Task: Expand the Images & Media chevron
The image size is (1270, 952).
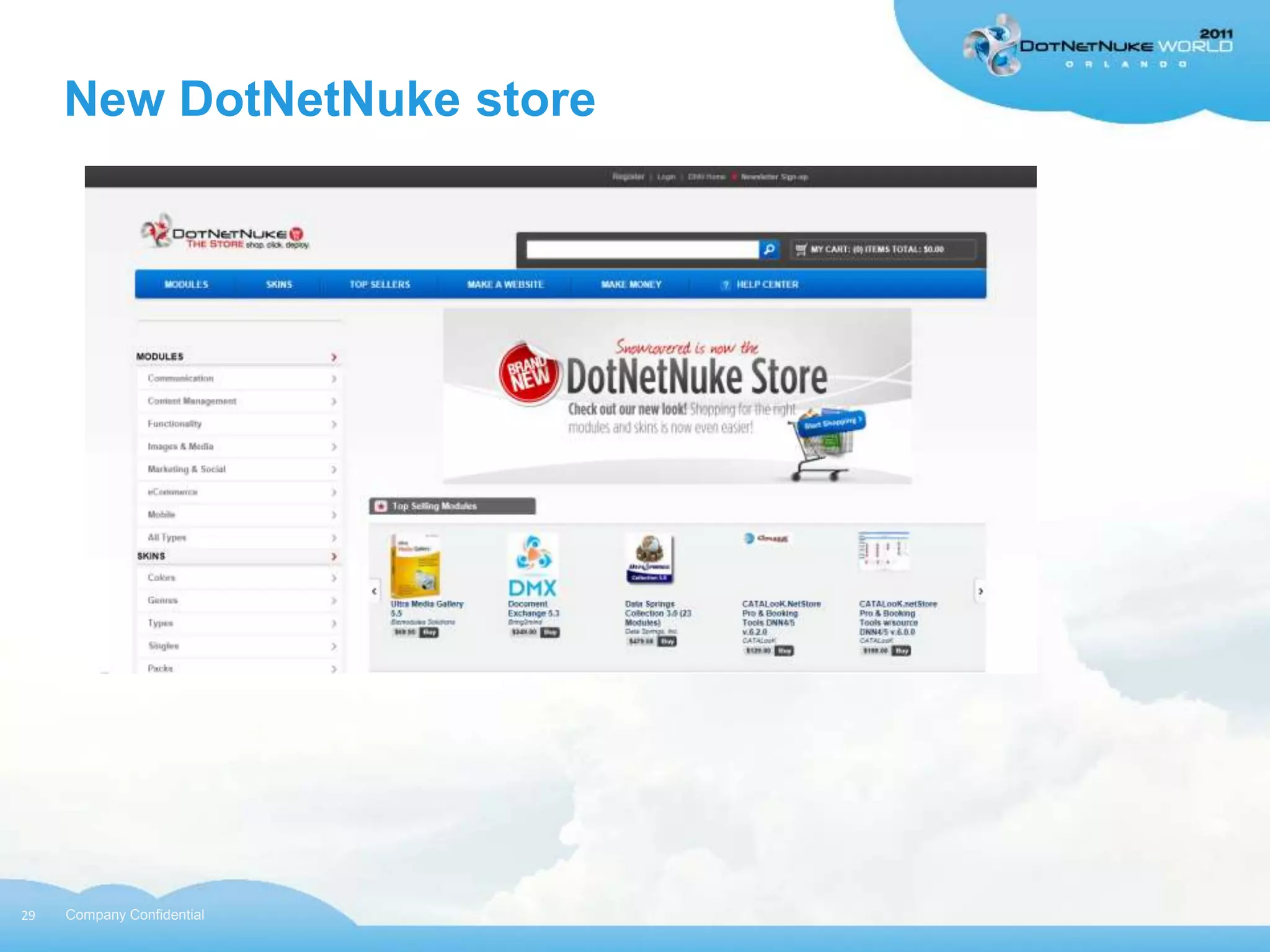Action: (334, 447)
